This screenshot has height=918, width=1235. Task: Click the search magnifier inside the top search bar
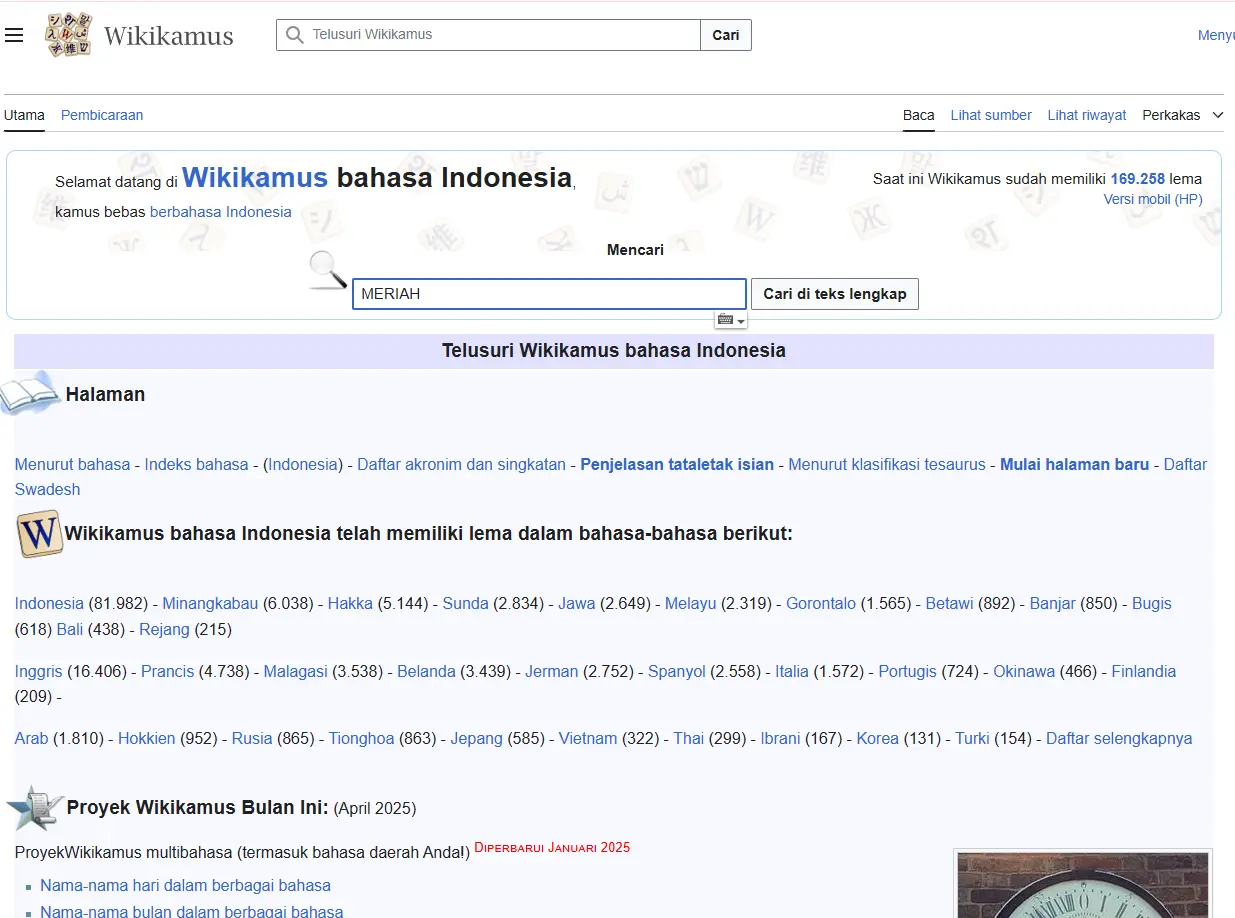(x=294, y=34)
